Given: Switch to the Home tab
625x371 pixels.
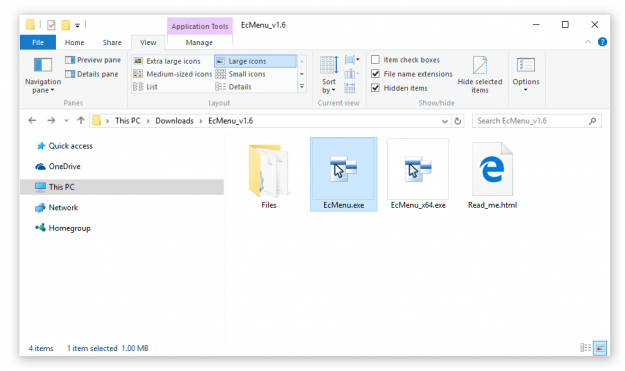Looking at the screenshot, I should [75, 42].
